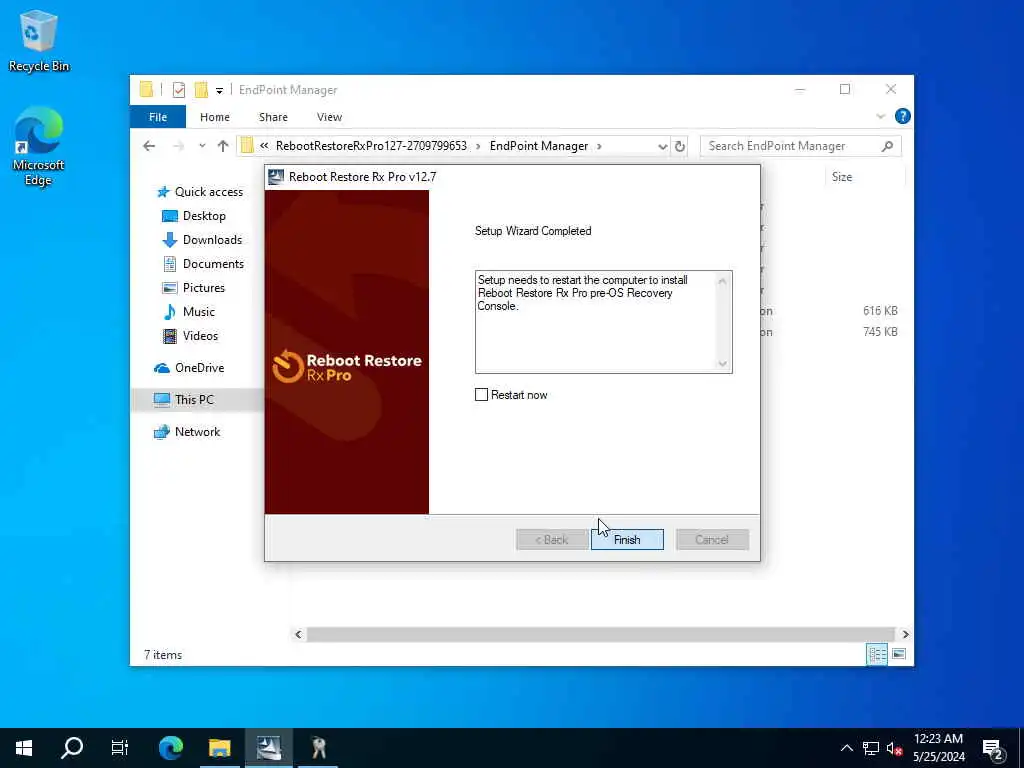Open Customize Quick Access Toolbar dropdown
This screenshot has width=1024, height=768.
[x=219, y=91]
